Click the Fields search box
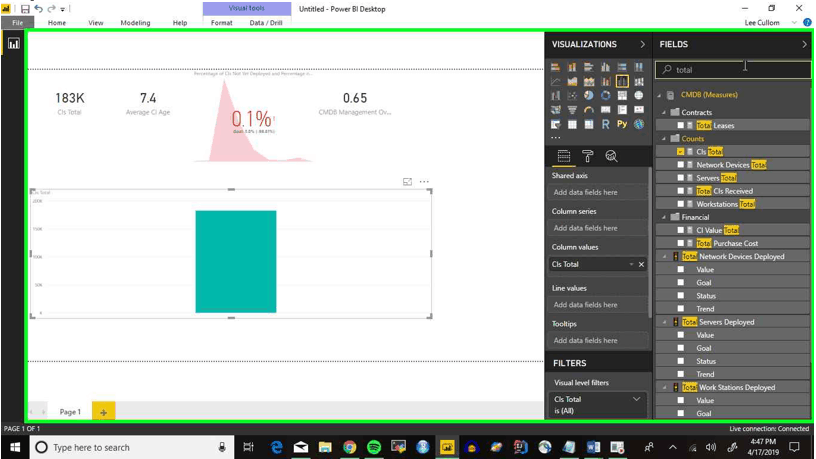Viewport: 816px width, 459px height. (x=733, y=70)
